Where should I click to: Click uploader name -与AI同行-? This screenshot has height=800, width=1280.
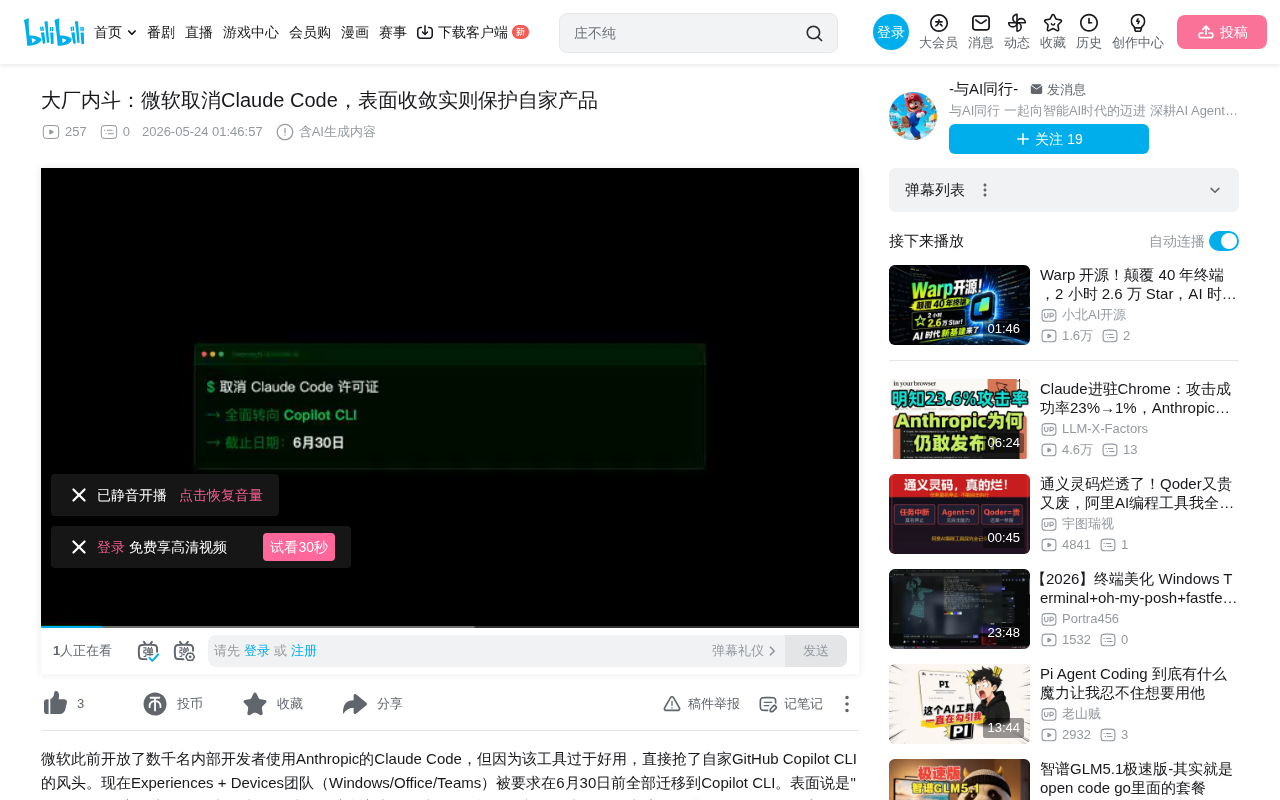point(984,89)
